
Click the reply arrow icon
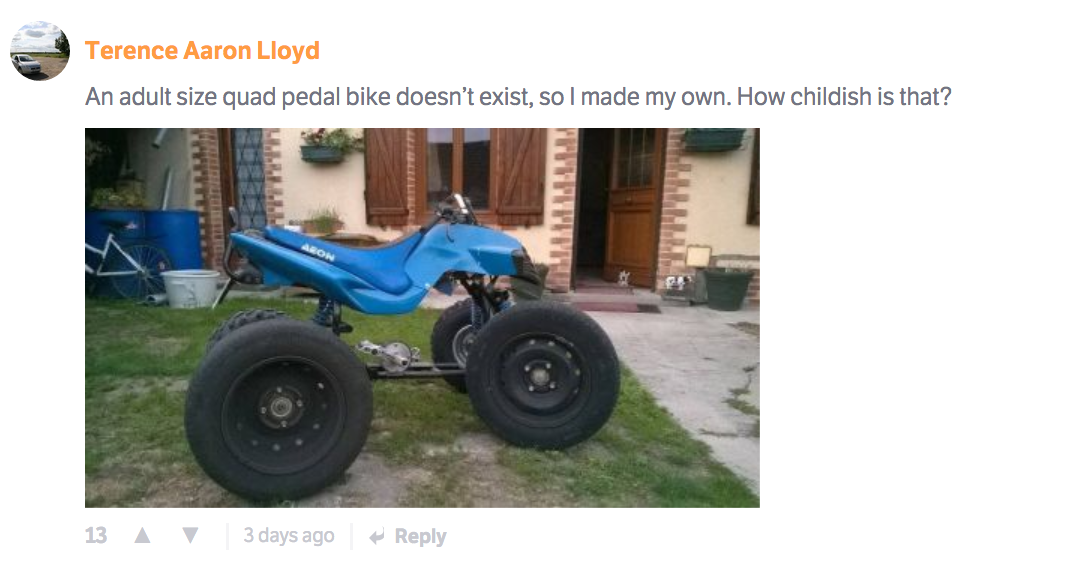click(x=377, y=536)
